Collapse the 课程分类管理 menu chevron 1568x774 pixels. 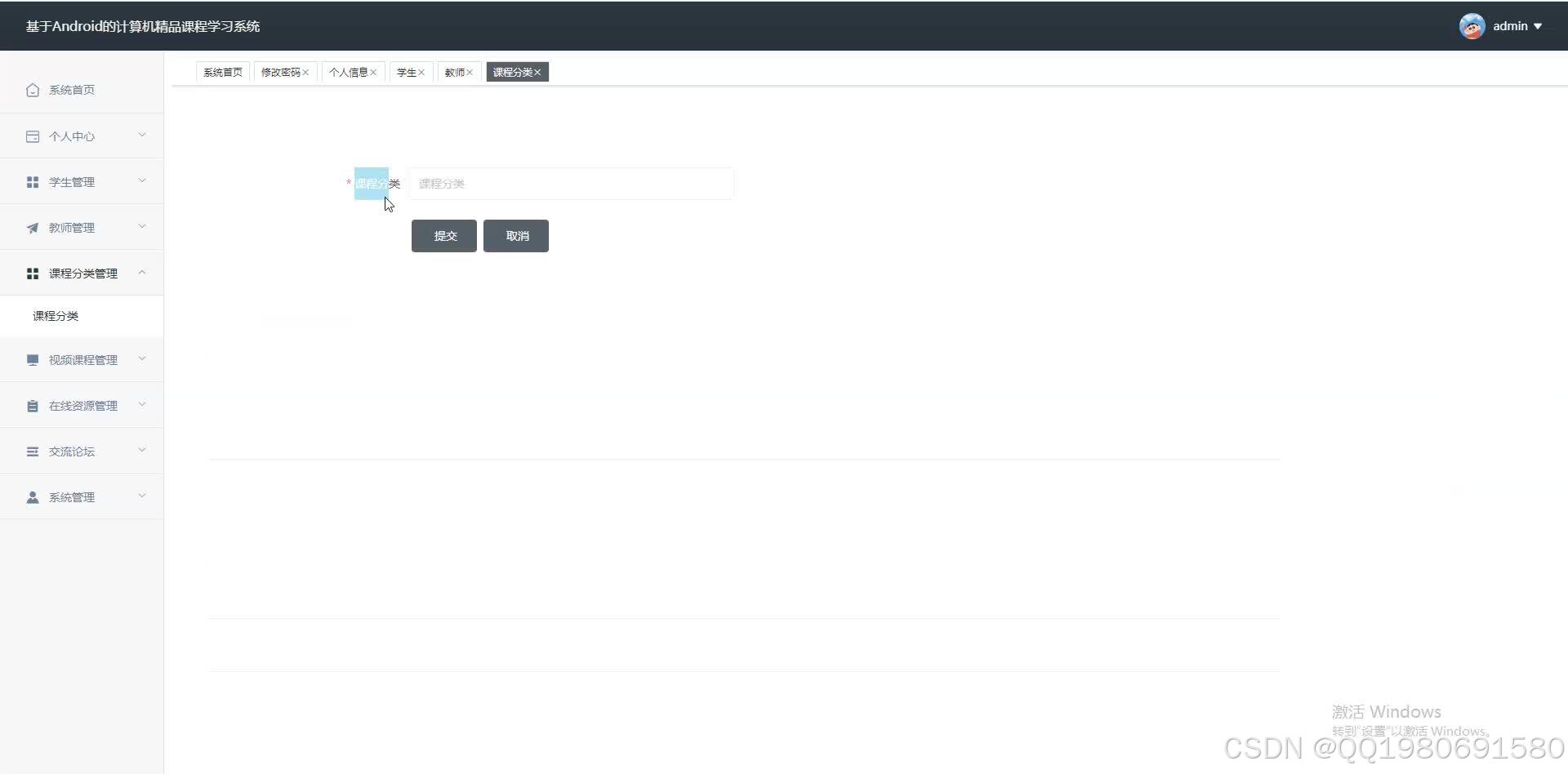pos(142,272)
